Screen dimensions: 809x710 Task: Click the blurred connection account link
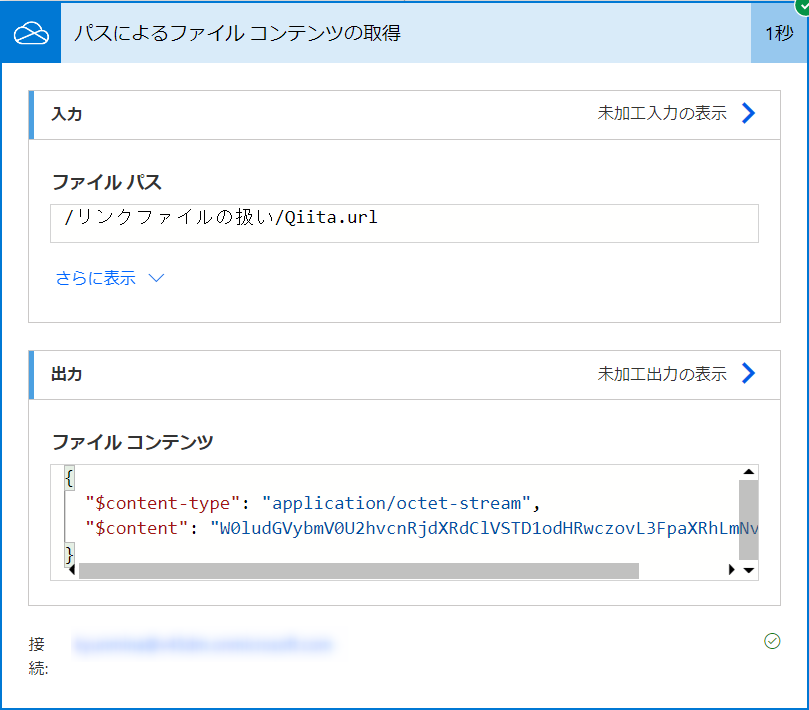coord(203,644)
